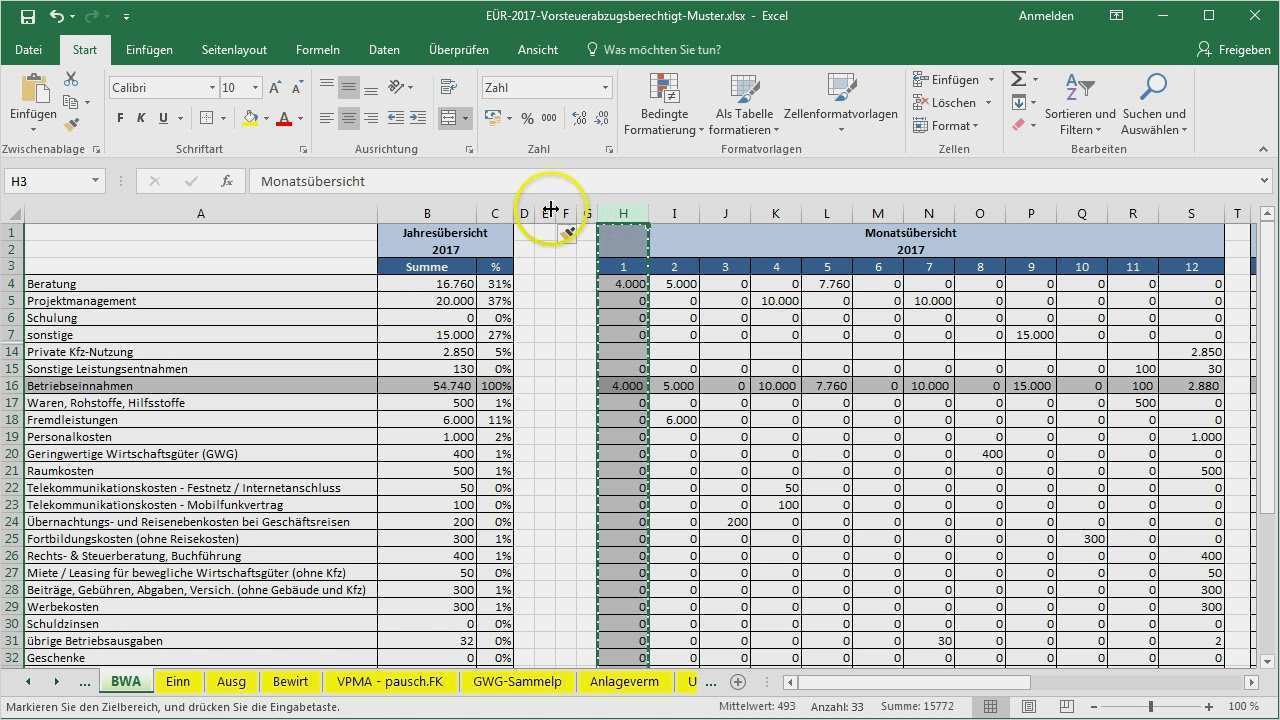The height and width of the screenshot is (720, 1280).
Task: Click the increase decimal places icon
Action: [x=578, y=118]
